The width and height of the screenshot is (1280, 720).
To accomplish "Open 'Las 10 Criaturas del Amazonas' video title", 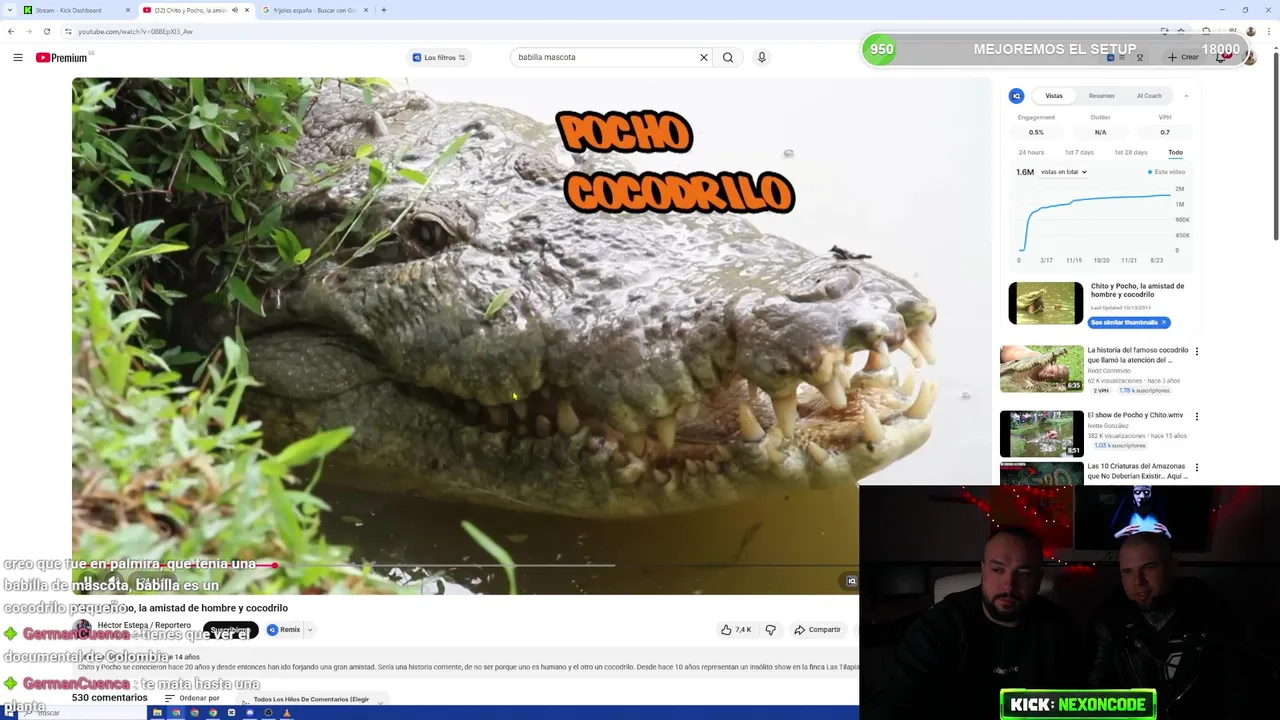I will point(1136,471).
